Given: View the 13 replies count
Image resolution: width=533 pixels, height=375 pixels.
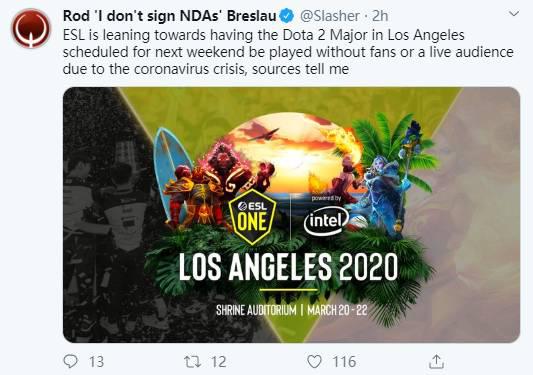Looking at the screenshot, I should (96, 362).
